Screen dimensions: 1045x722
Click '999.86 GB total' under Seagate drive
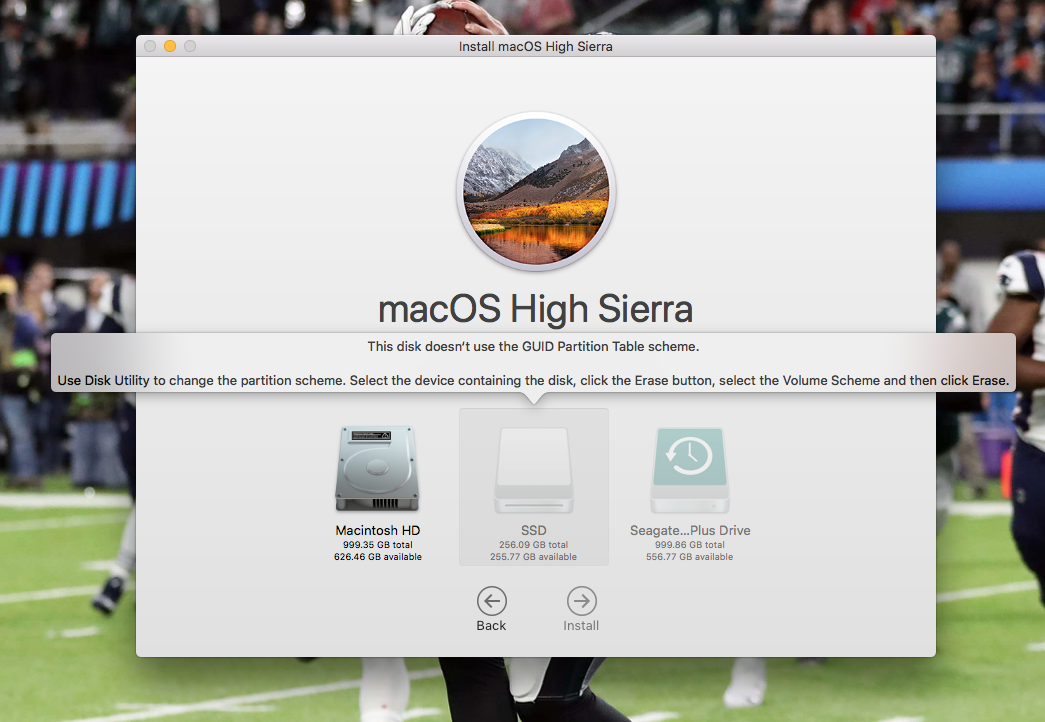point(690,545)
